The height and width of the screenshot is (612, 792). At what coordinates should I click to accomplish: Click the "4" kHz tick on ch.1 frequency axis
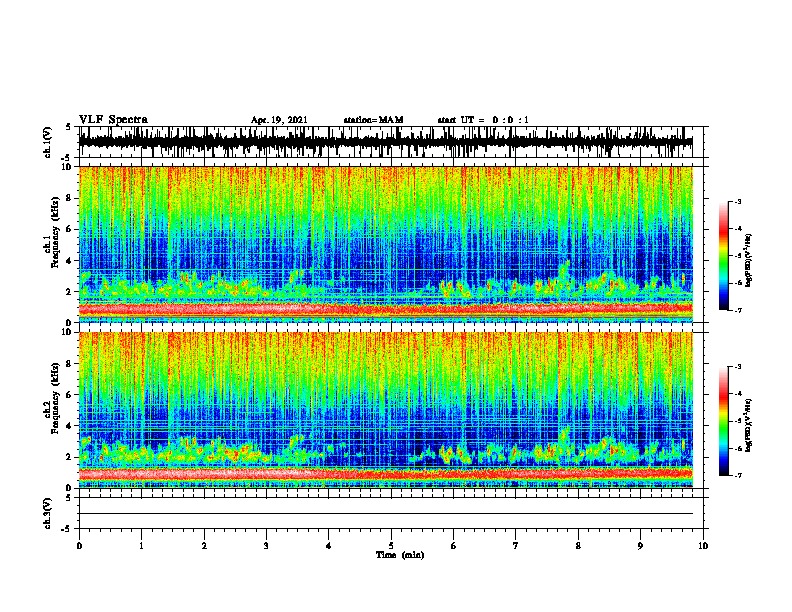[70, 261]
